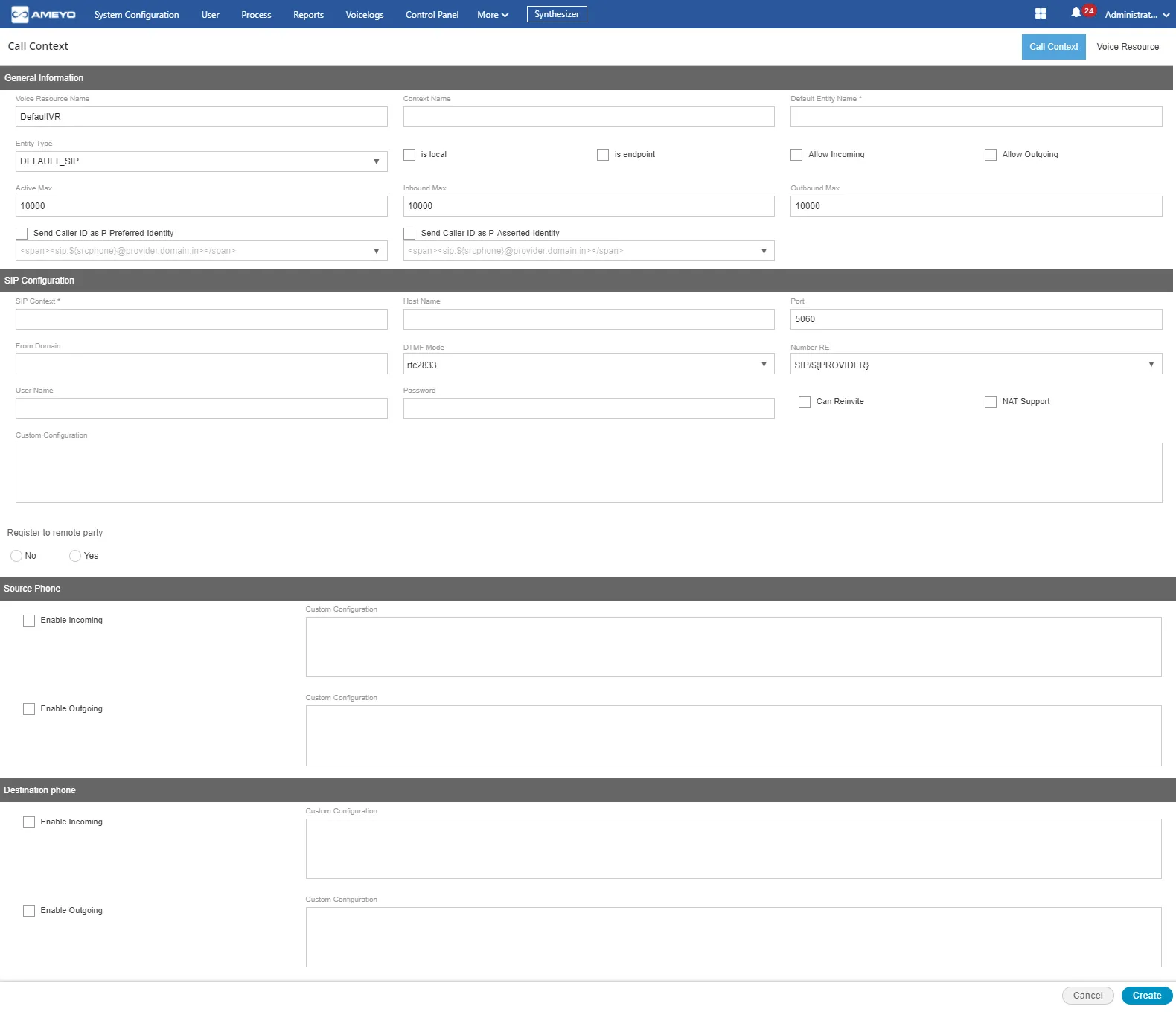Tick the Can Reinvite checkbox
Screen dimensions: 1176x1012
(x=805, y=402)
